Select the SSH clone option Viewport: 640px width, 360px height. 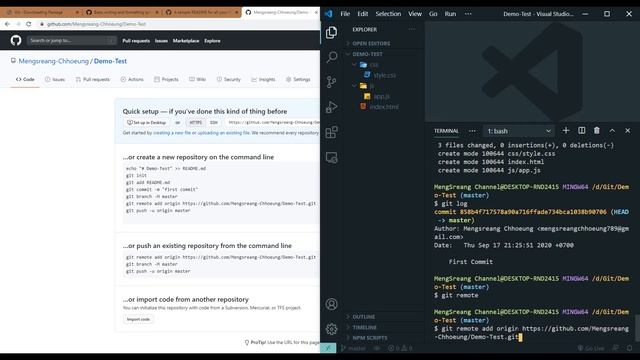213,122
